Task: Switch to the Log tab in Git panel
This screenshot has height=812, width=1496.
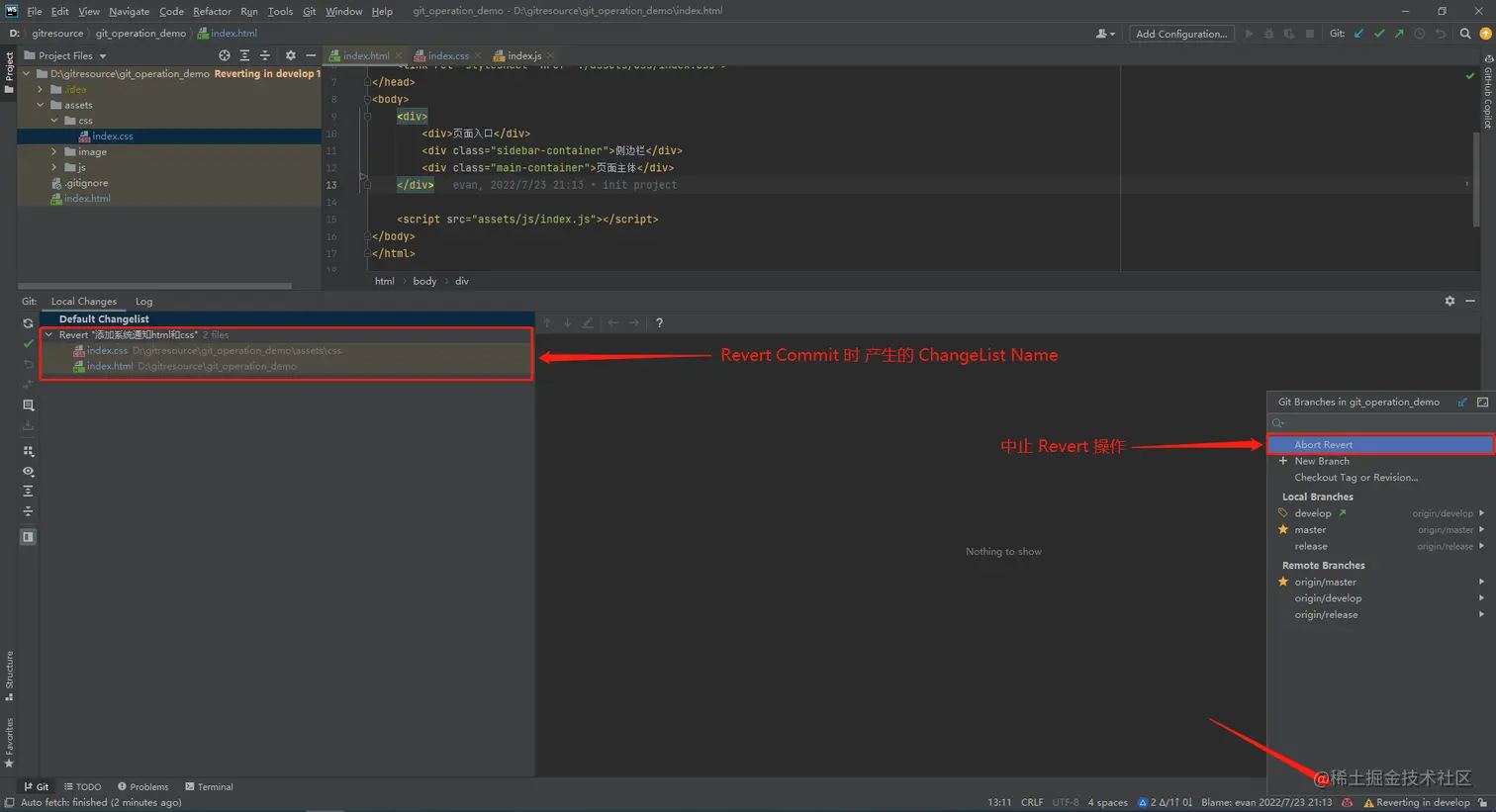Action: pyautogui.click(x=143, y=301)
